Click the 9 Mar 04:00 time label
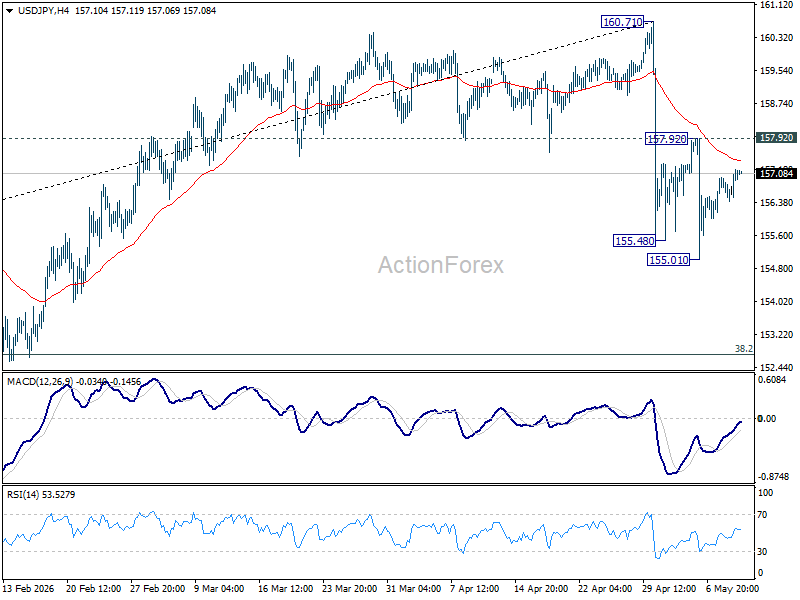 click(219, 589)
